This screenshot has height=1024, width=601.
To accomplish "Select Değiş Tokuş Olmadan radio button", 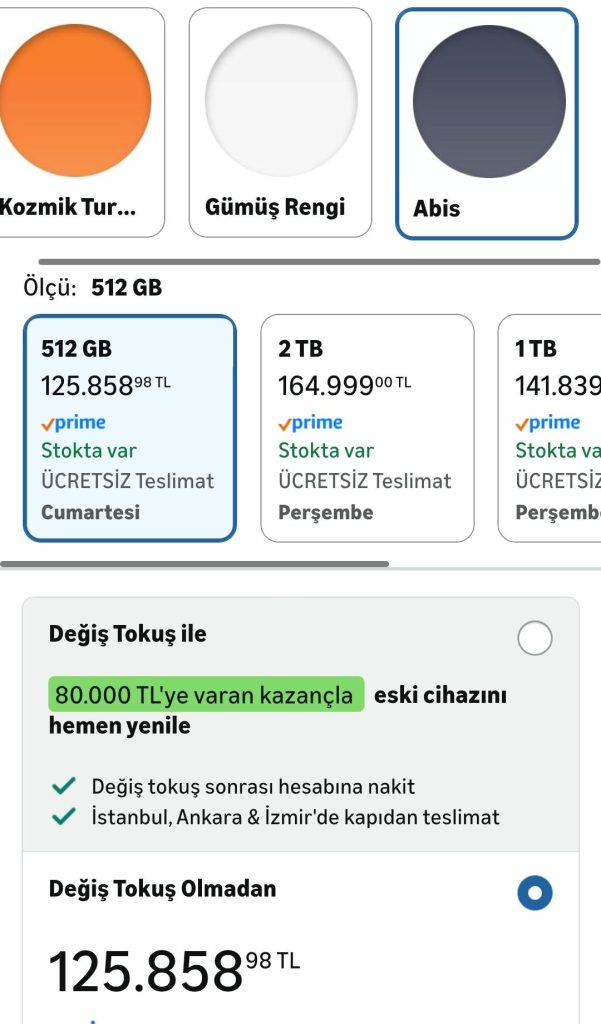I will click(535, 893).
